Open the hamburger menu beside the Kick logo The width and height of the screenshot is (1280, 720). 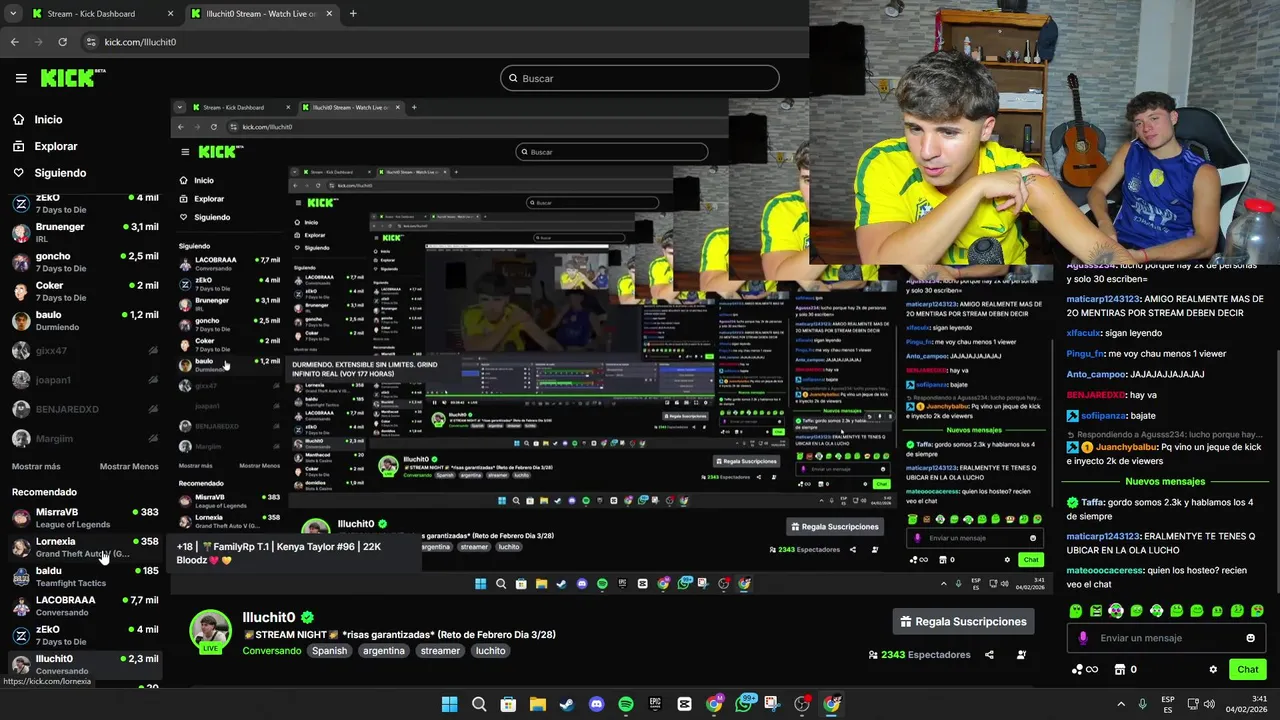point(21,78)
